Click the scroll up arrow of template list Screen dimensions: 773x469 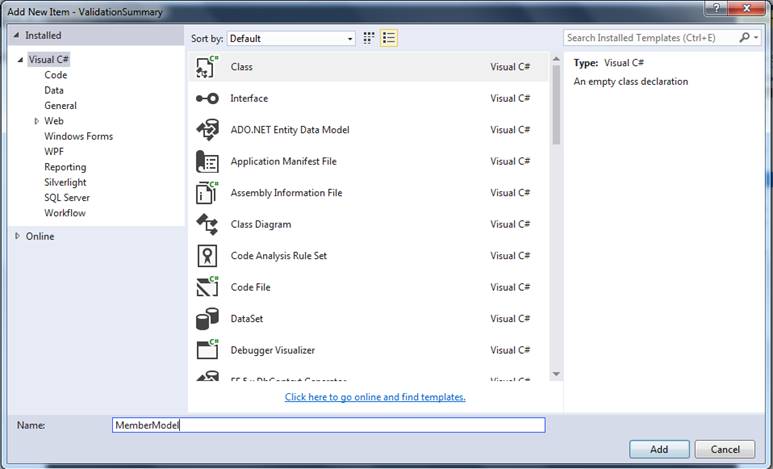[556, 59]
